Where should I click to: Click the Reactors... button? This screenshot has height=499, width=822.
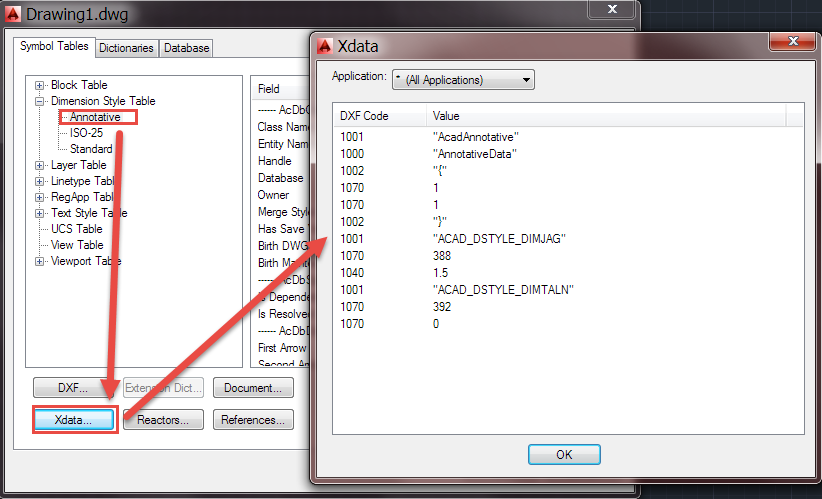point(163,420)
